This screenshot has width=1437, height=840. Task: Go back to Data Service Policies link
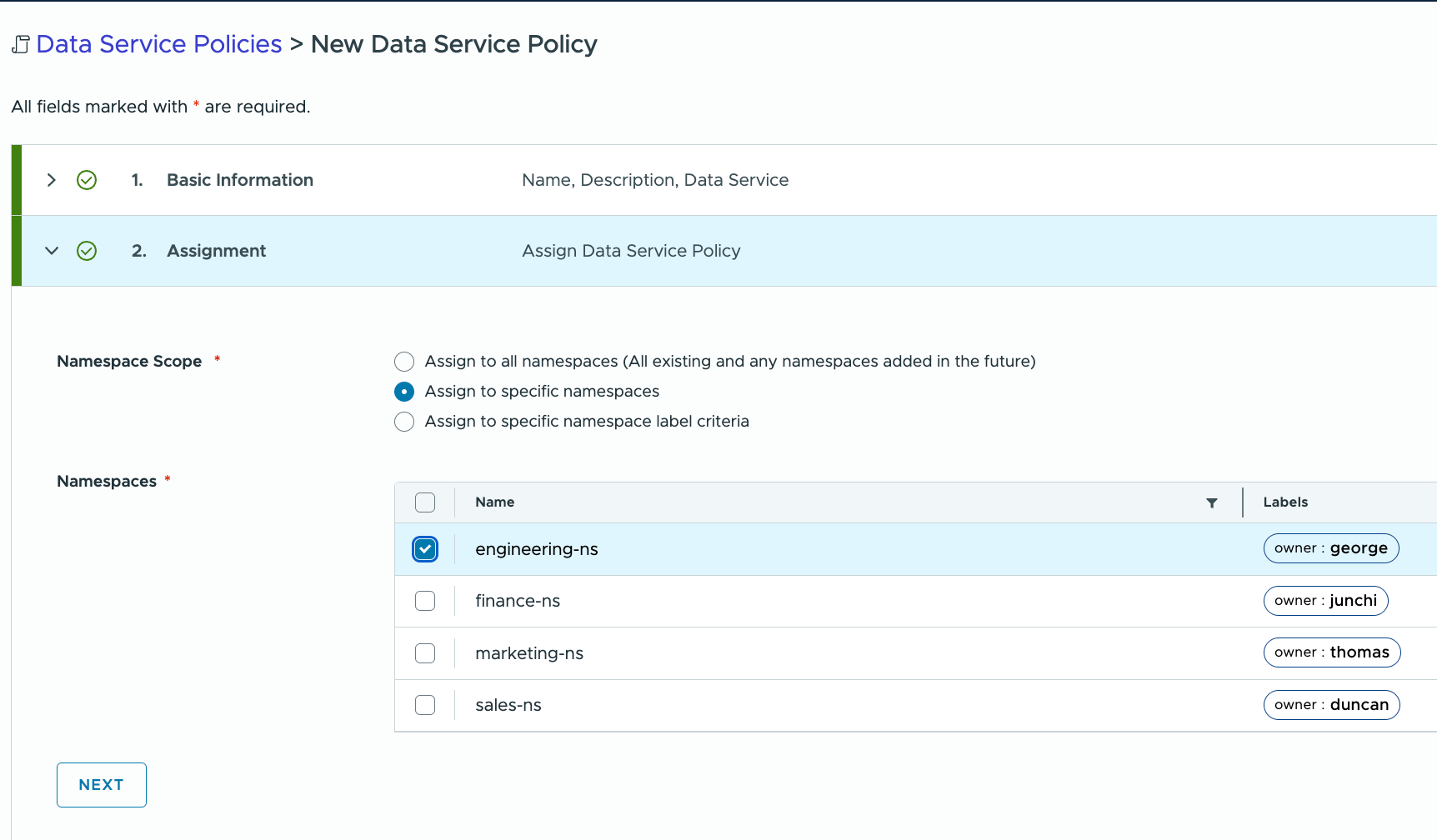pos(158,44)
